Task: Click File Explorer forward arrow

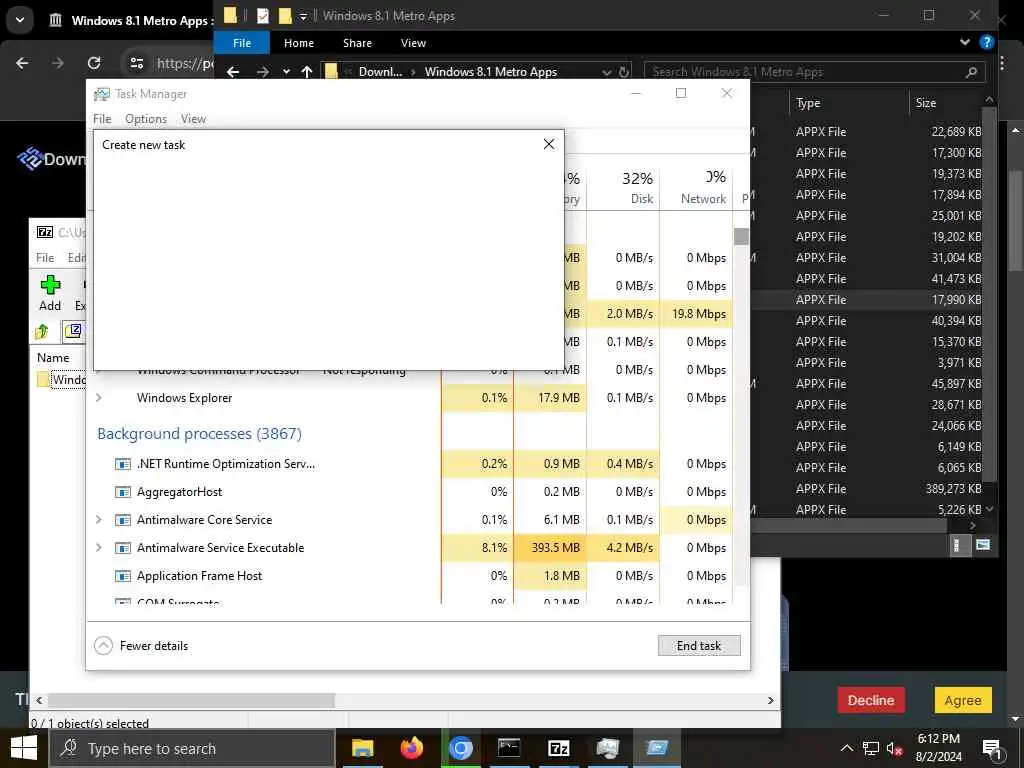Action: (x=263, y=71)
